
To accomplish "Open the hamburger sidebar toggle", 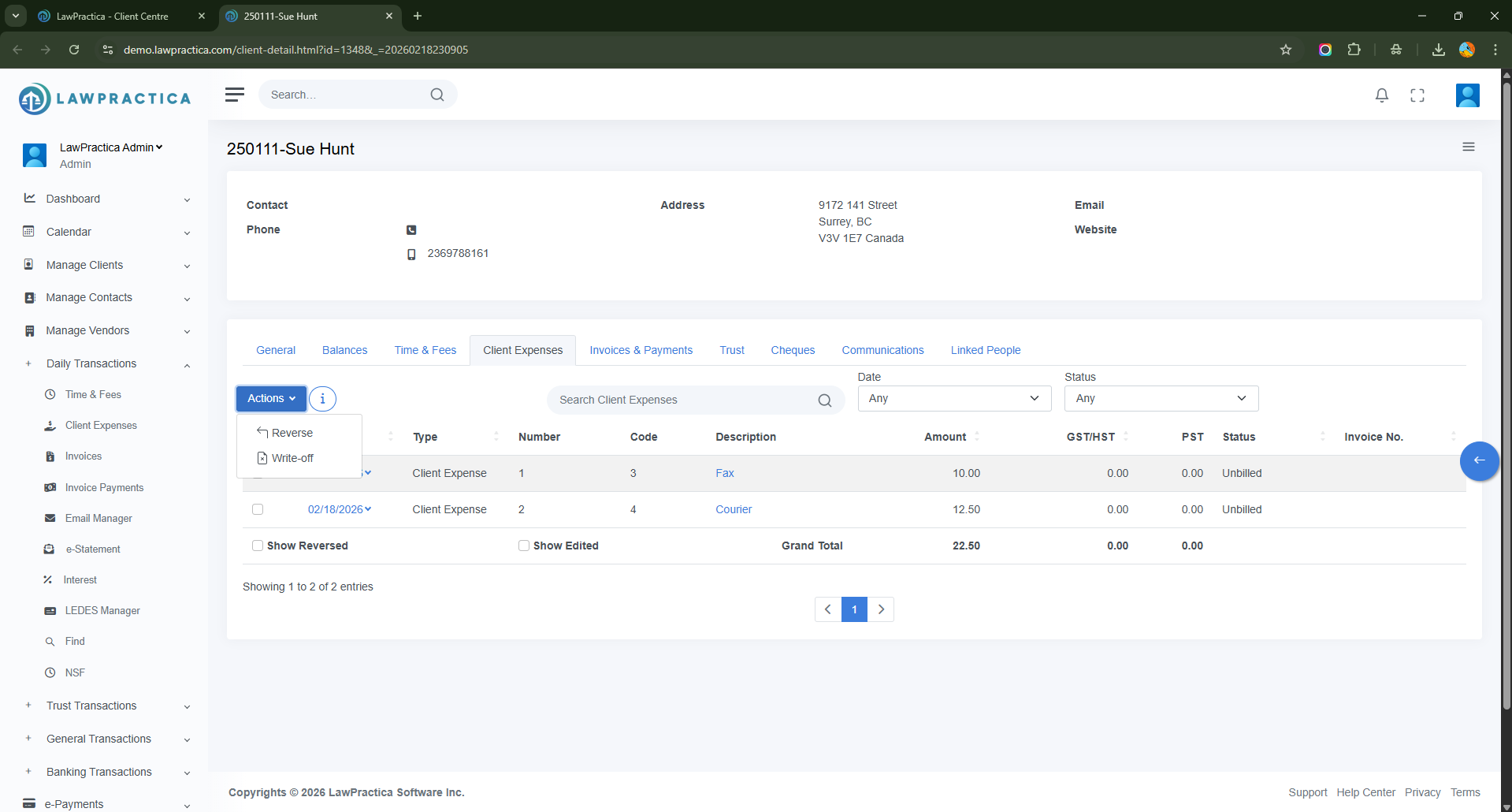I will 234,95.
